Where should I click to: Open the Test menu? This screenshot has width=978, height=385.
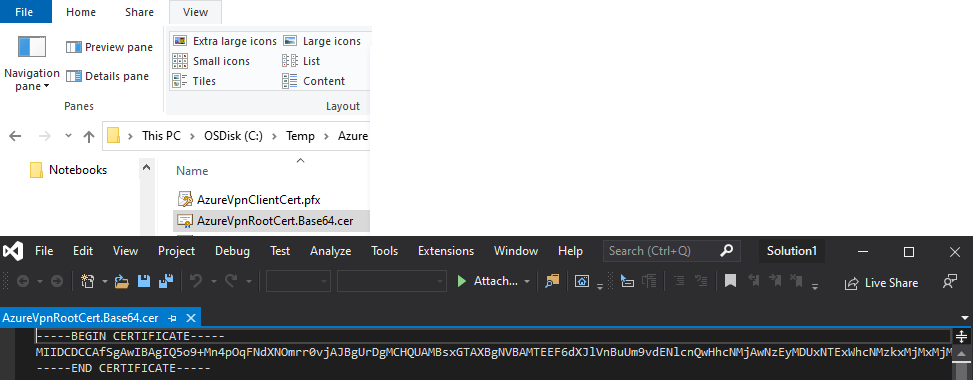tap(280, 251)
